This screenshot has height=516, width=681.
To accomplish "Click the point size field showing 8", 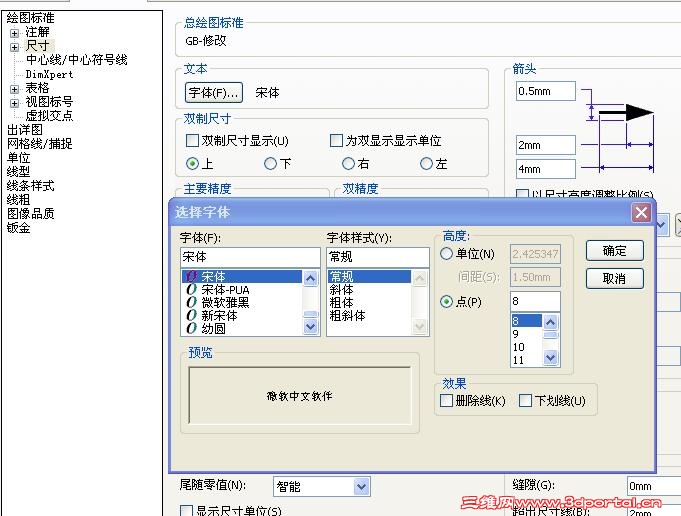I will (x=535, y=301).
